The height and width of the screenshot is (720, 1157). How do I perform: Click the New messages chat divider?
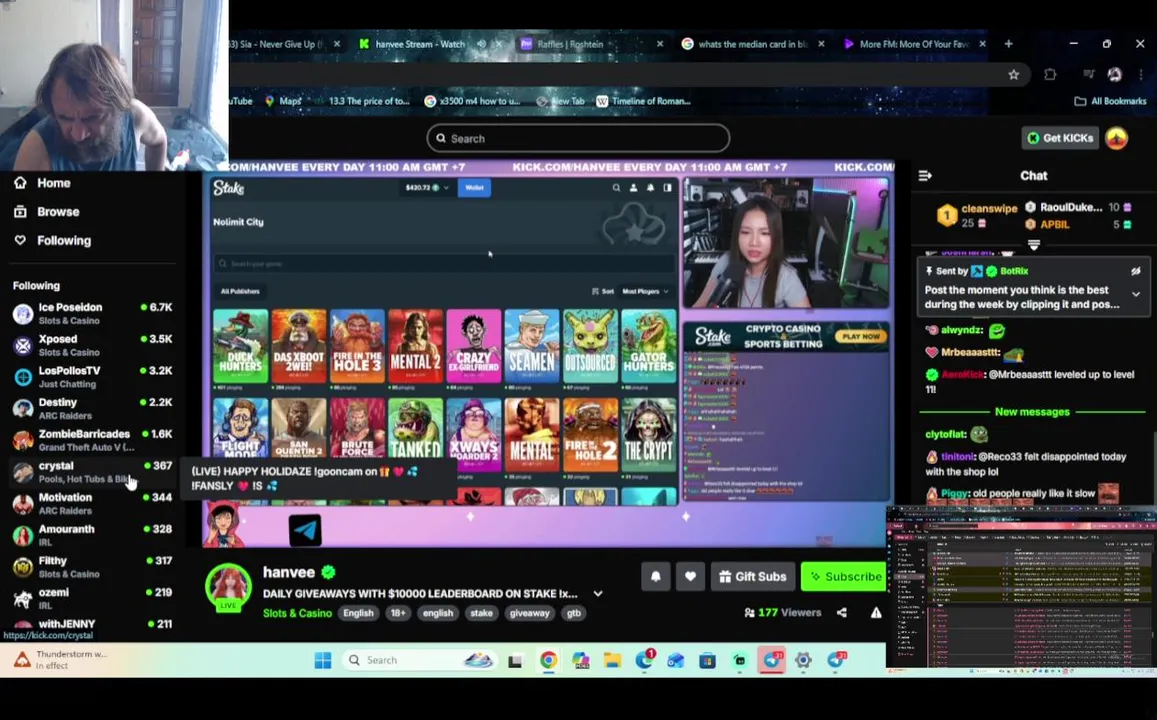[x=1032, y=412]
